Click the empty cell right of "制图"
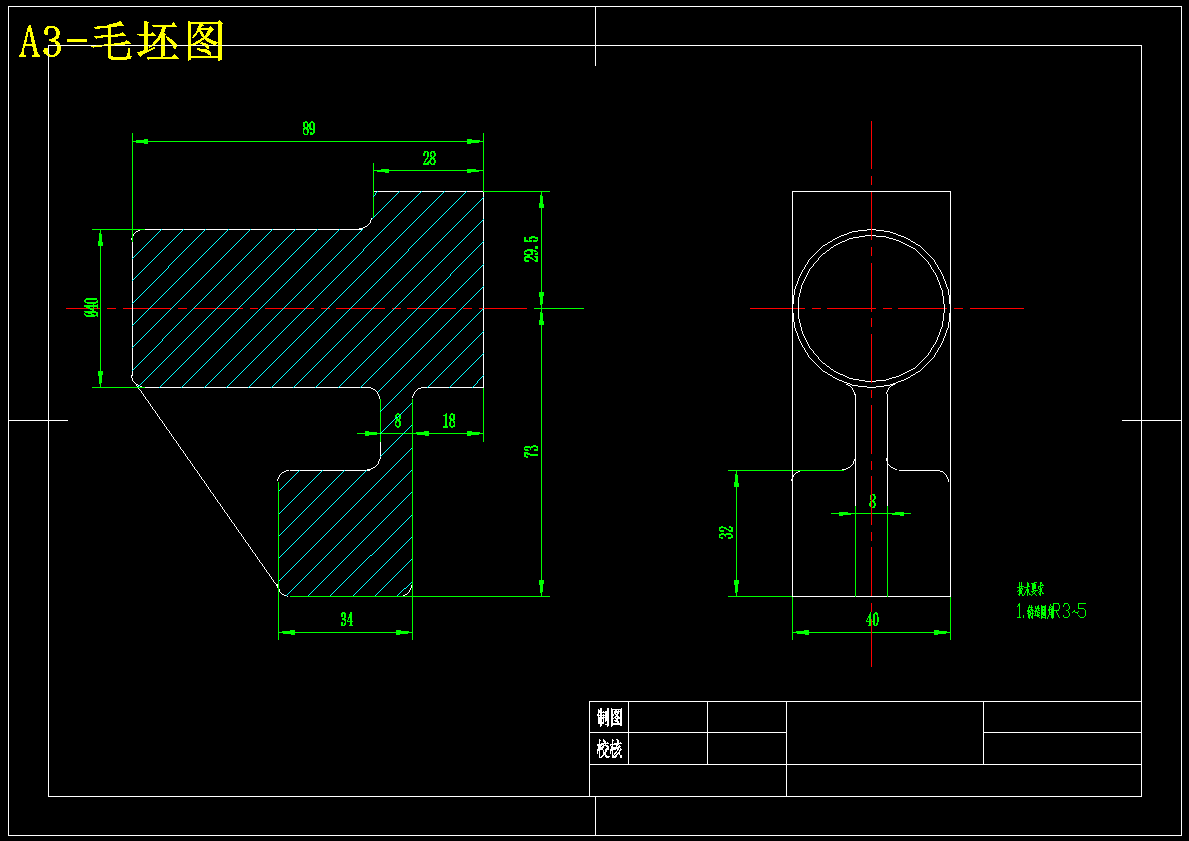 click(x=668, y=717)
